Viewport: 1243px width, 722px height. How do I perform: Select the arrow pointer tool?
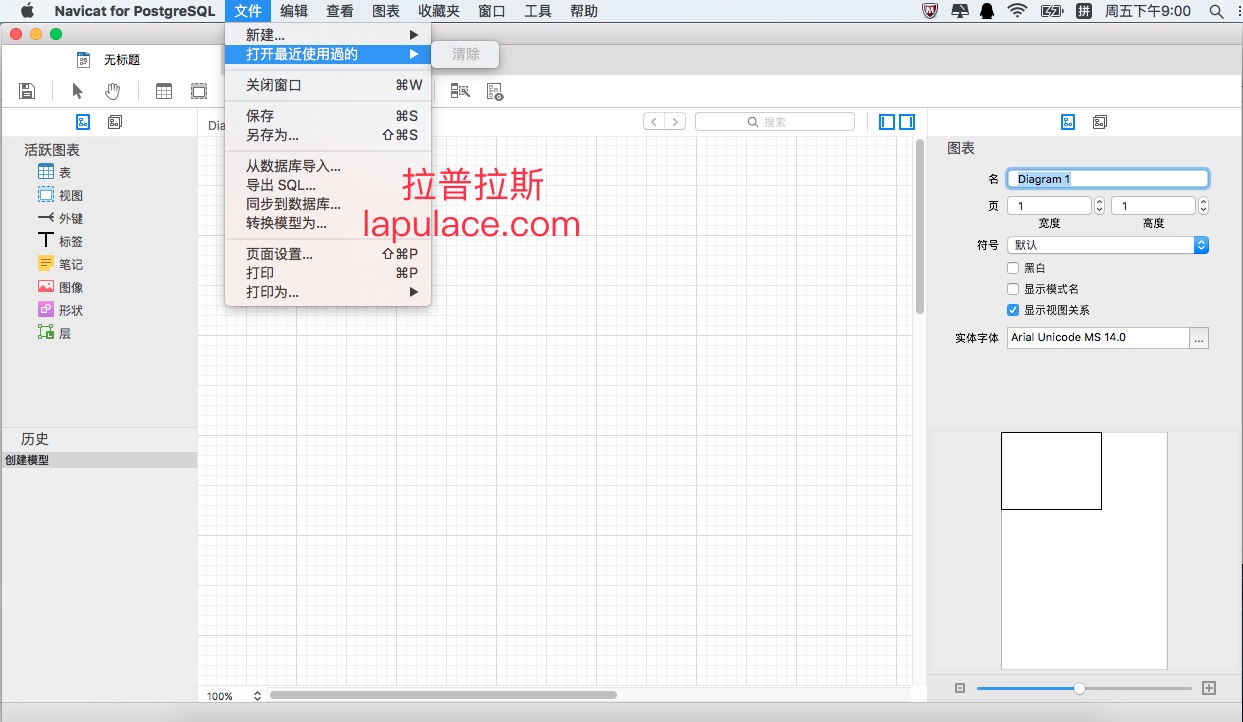[77, 91]
